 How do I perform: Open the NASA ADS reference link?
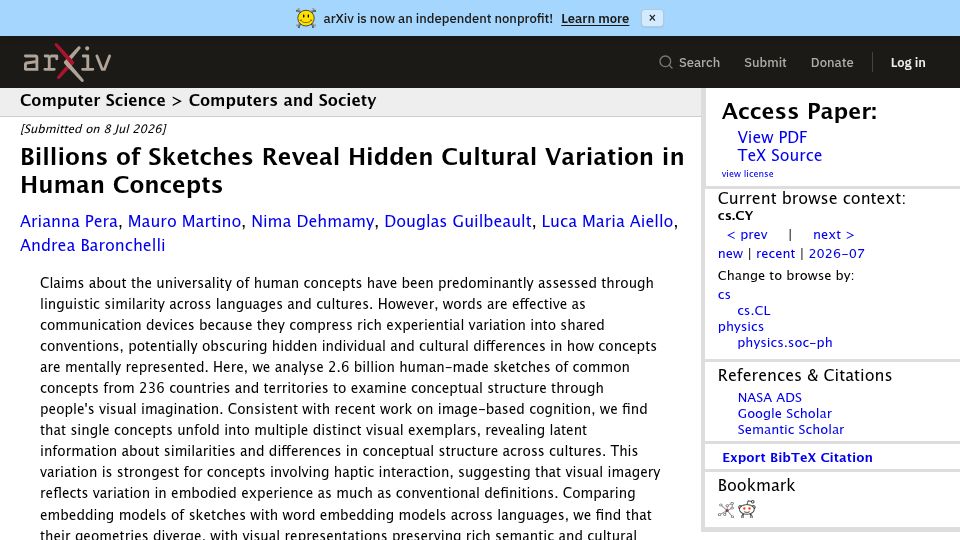click(769, 397)
